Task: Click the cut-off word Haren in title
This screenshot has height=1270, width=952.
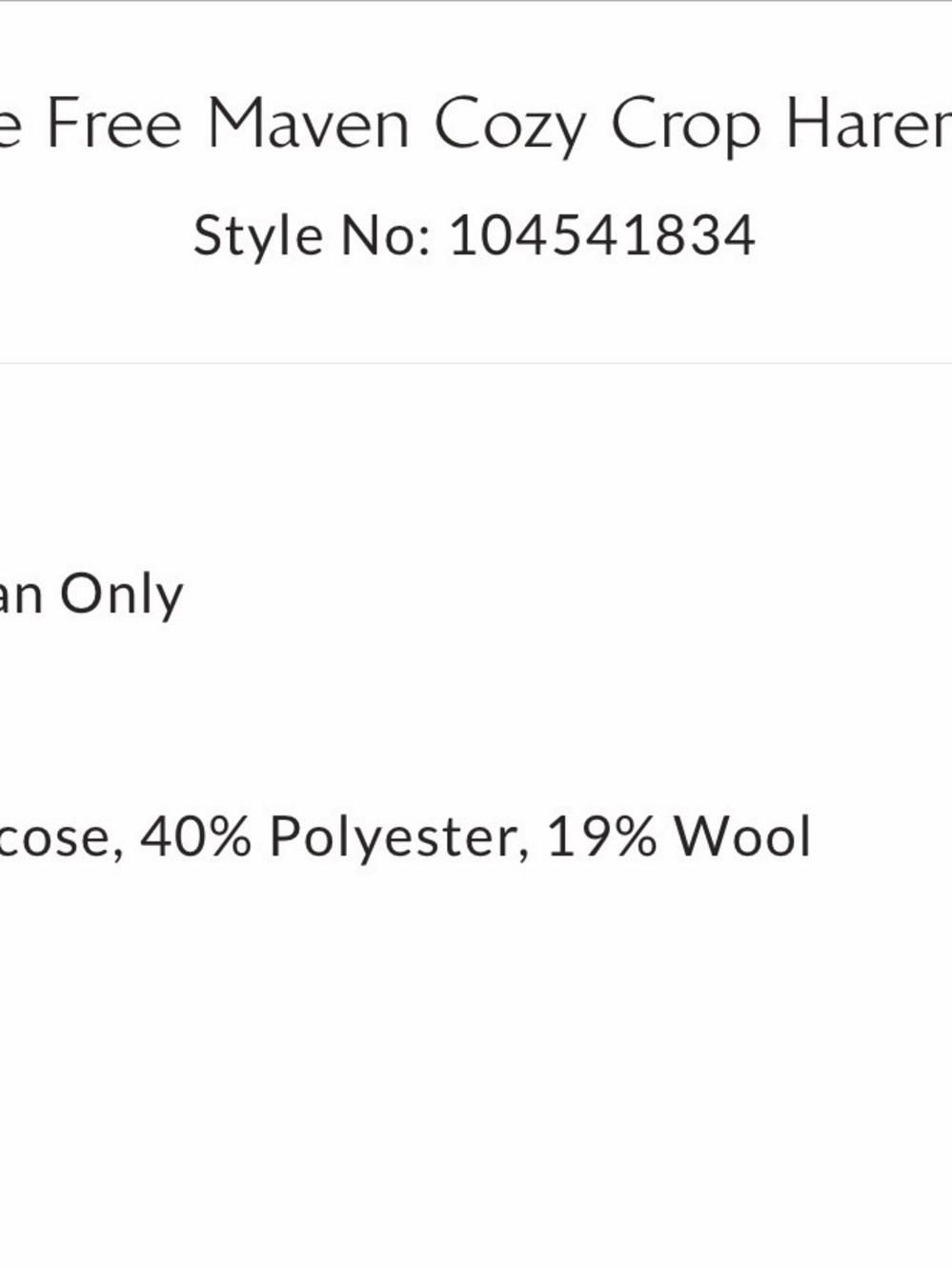Action: click(x=868, y=124)
